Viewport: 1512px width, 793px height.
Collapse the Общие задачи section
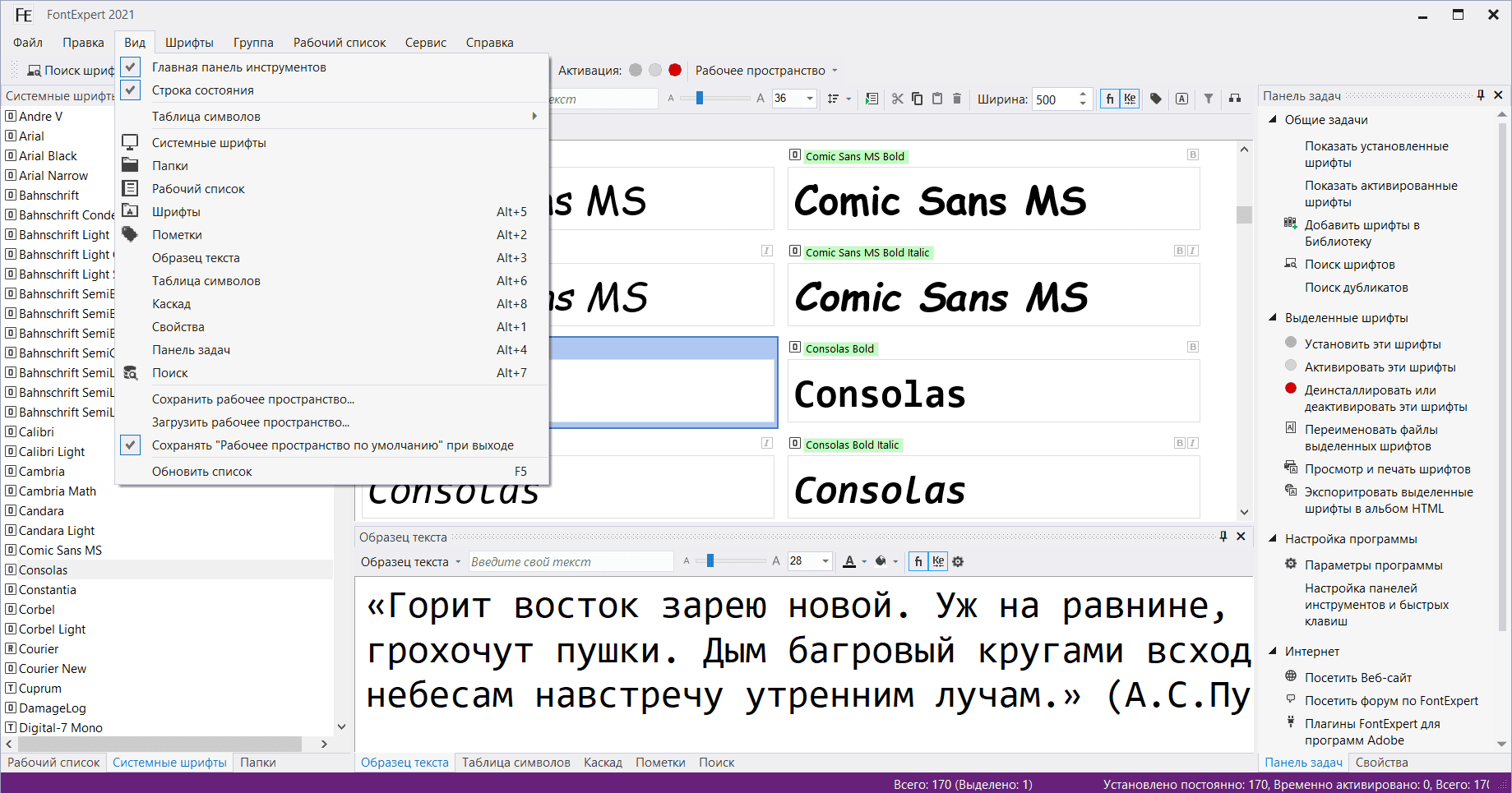(1273, 119)
